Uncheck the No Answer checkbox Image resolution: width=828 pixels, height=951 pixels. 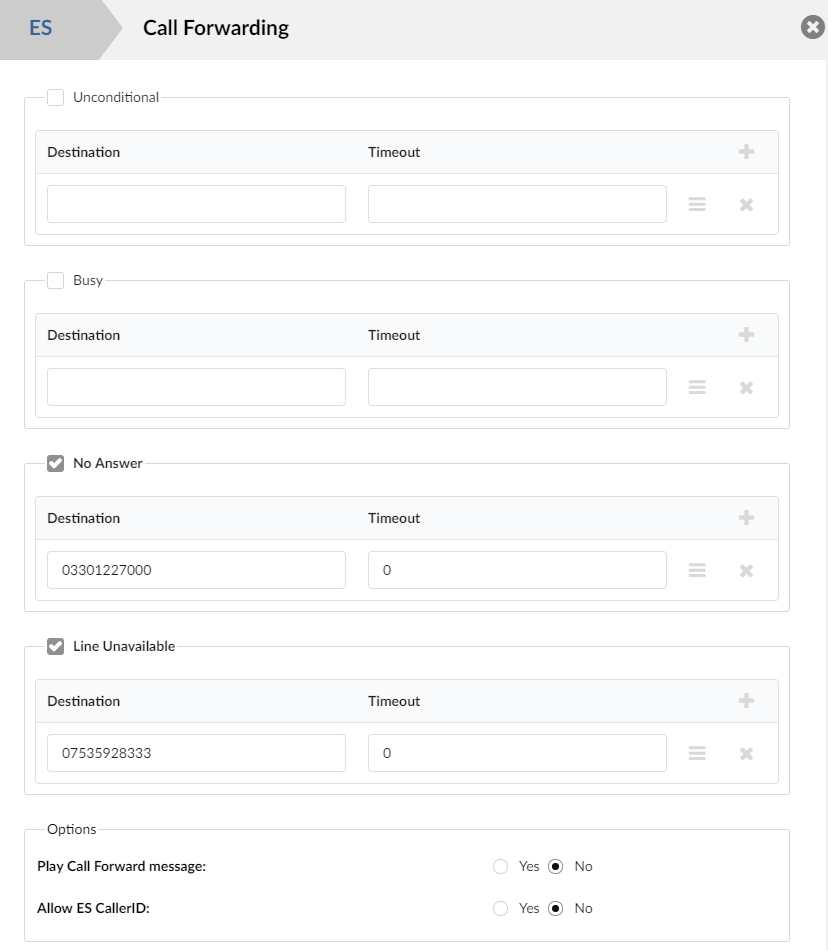coord(56,464)
